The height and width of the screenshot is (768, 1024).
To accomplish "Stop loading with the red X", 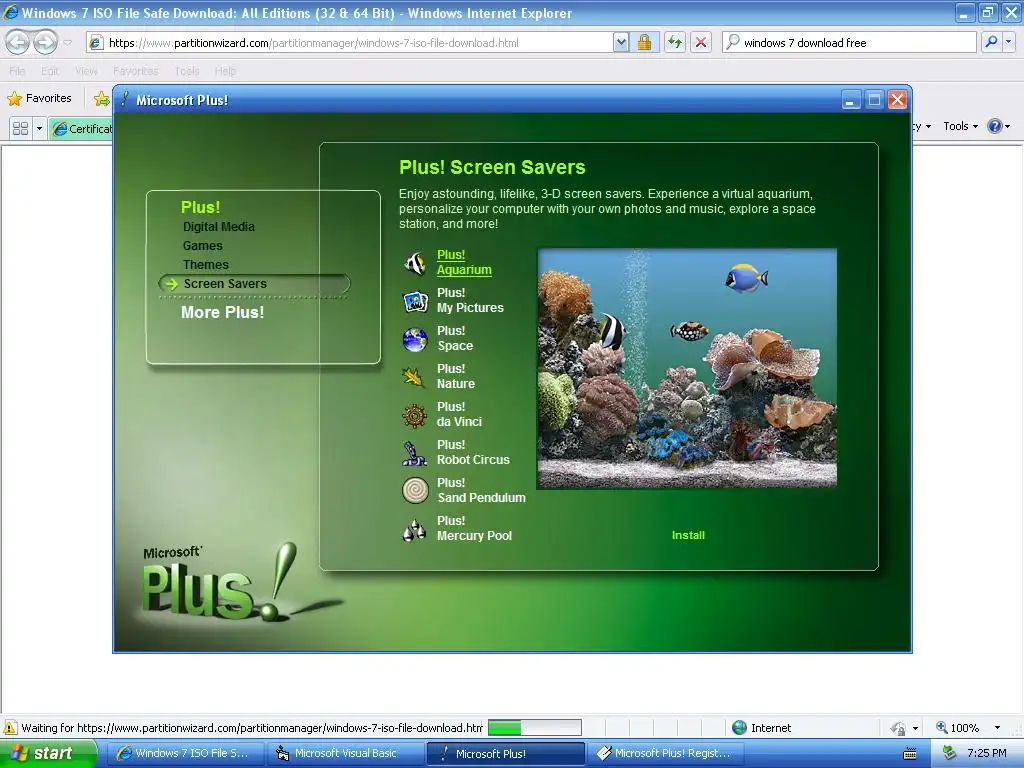I will pos(701,43).
